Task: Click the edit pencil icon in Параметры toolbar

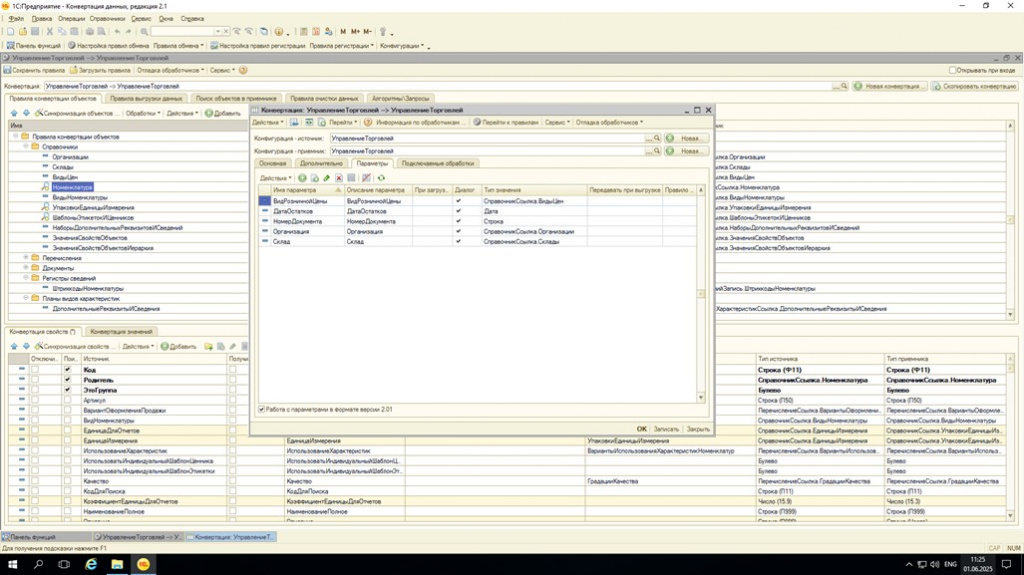Action: [x=327, y=178]
